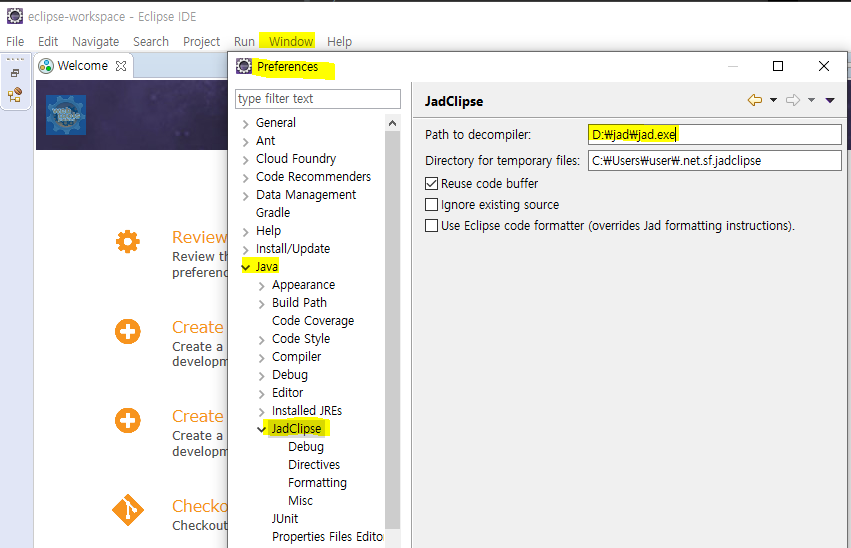The image size is (851, 548).
Task: Expand the Build Path node
Action: pos(262,304)
